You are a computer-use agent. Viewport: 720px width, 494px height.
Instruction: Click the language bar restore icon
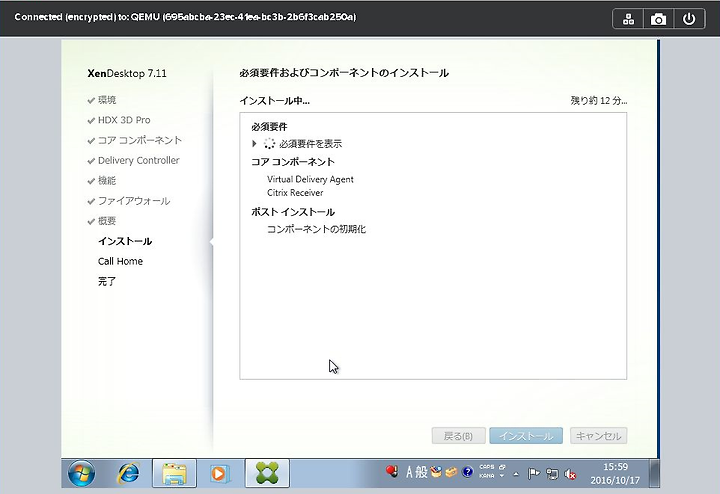(x=502, y=467)
